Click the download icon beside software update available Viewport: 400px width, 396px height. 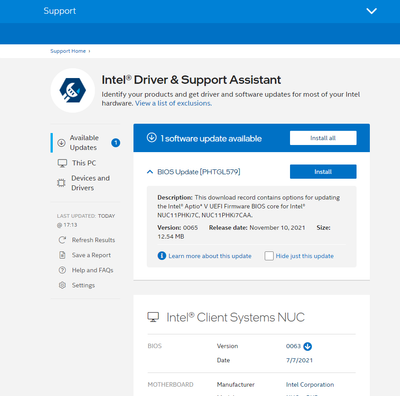coord(152,137)
